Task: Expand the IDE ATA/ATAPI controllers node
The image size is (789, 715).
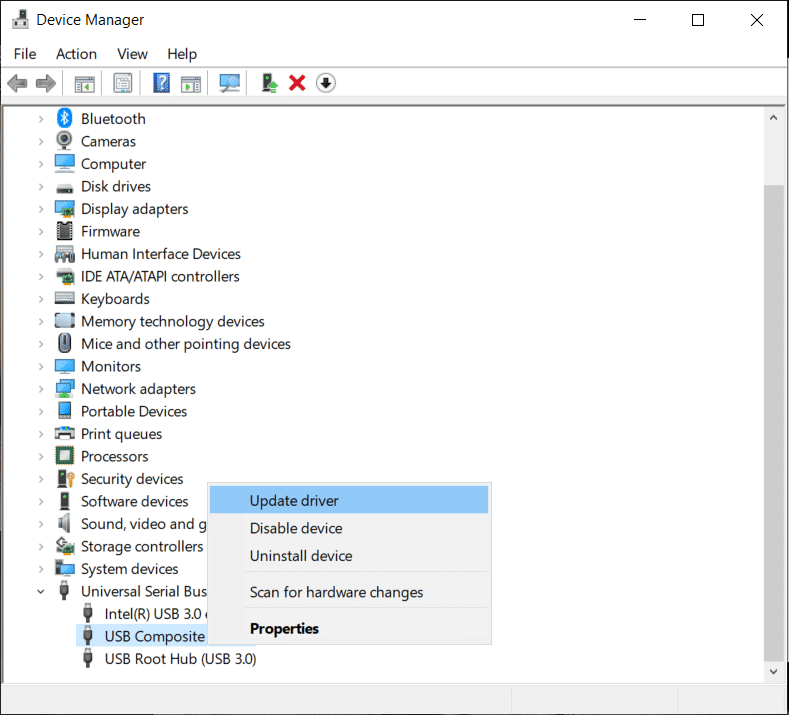Action: click(41, 277)
